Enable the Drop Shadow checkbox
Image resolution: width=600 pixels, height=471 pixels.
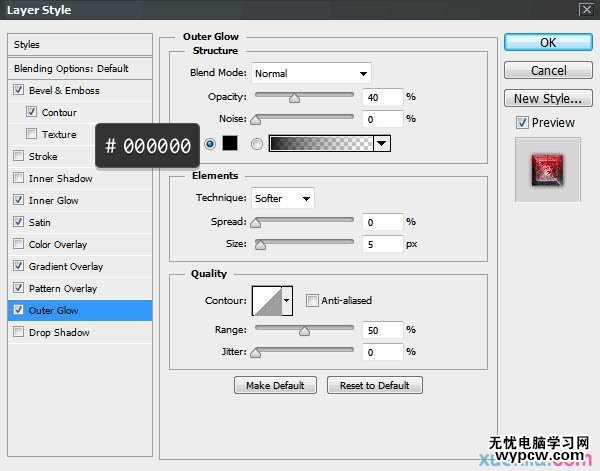coord(18,332)
